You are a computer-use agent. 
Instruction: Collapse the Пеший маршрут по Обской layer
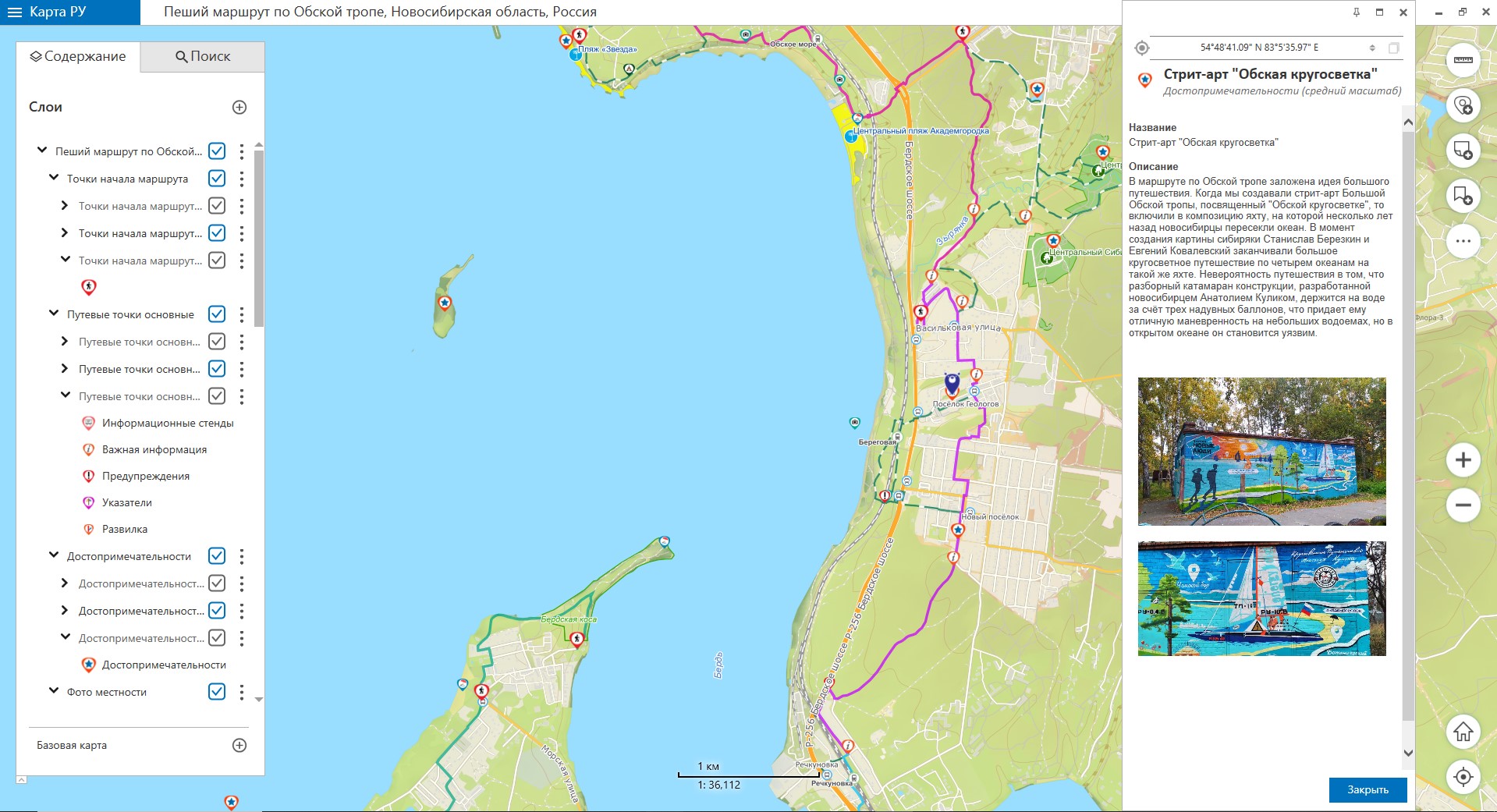click(42, 151)
